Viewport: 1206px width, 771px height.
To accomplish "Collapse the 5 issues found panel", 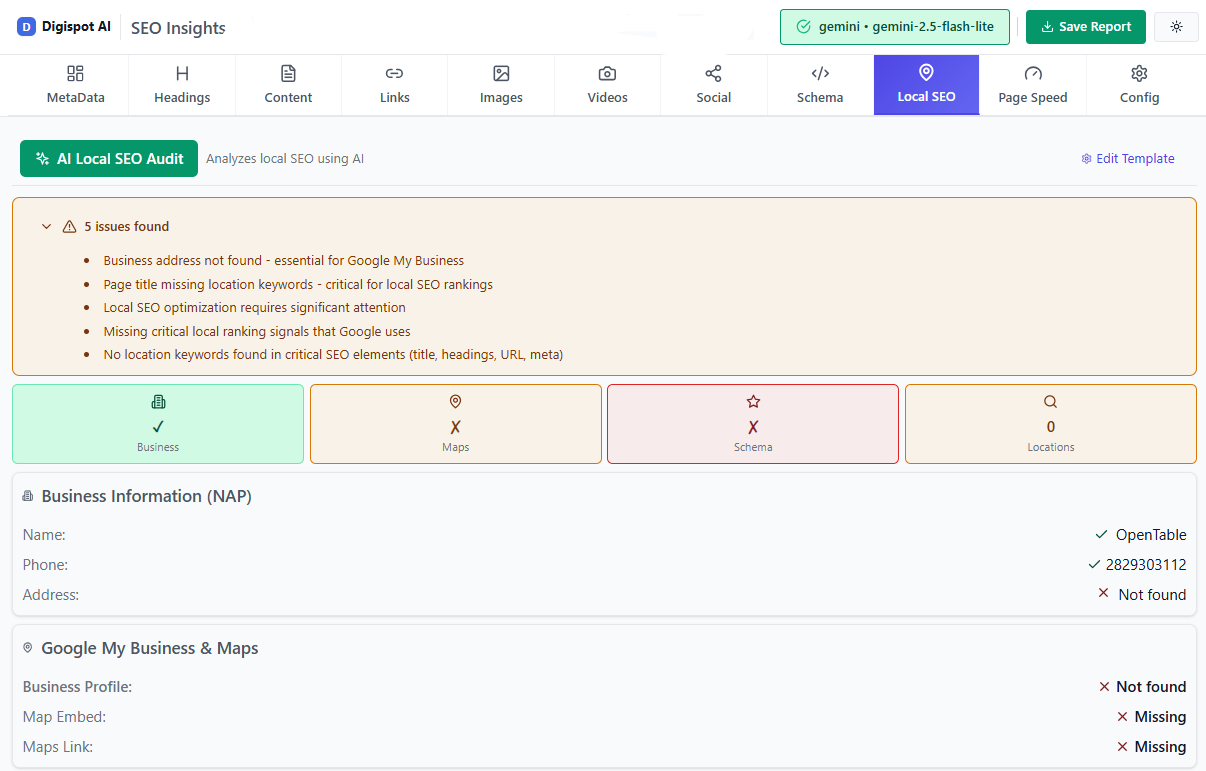I will (46, 226).
